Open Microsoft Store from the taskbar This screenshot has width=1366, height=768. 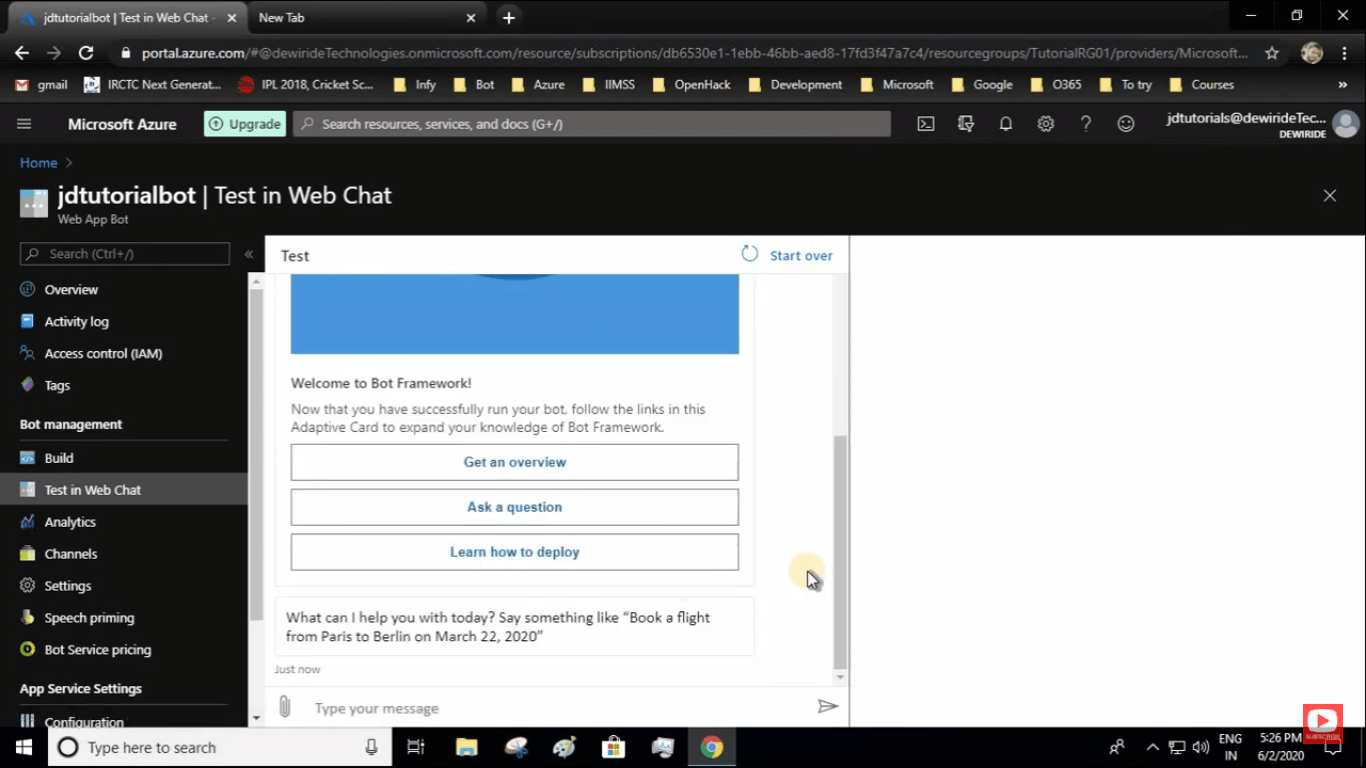pos(613,747)
